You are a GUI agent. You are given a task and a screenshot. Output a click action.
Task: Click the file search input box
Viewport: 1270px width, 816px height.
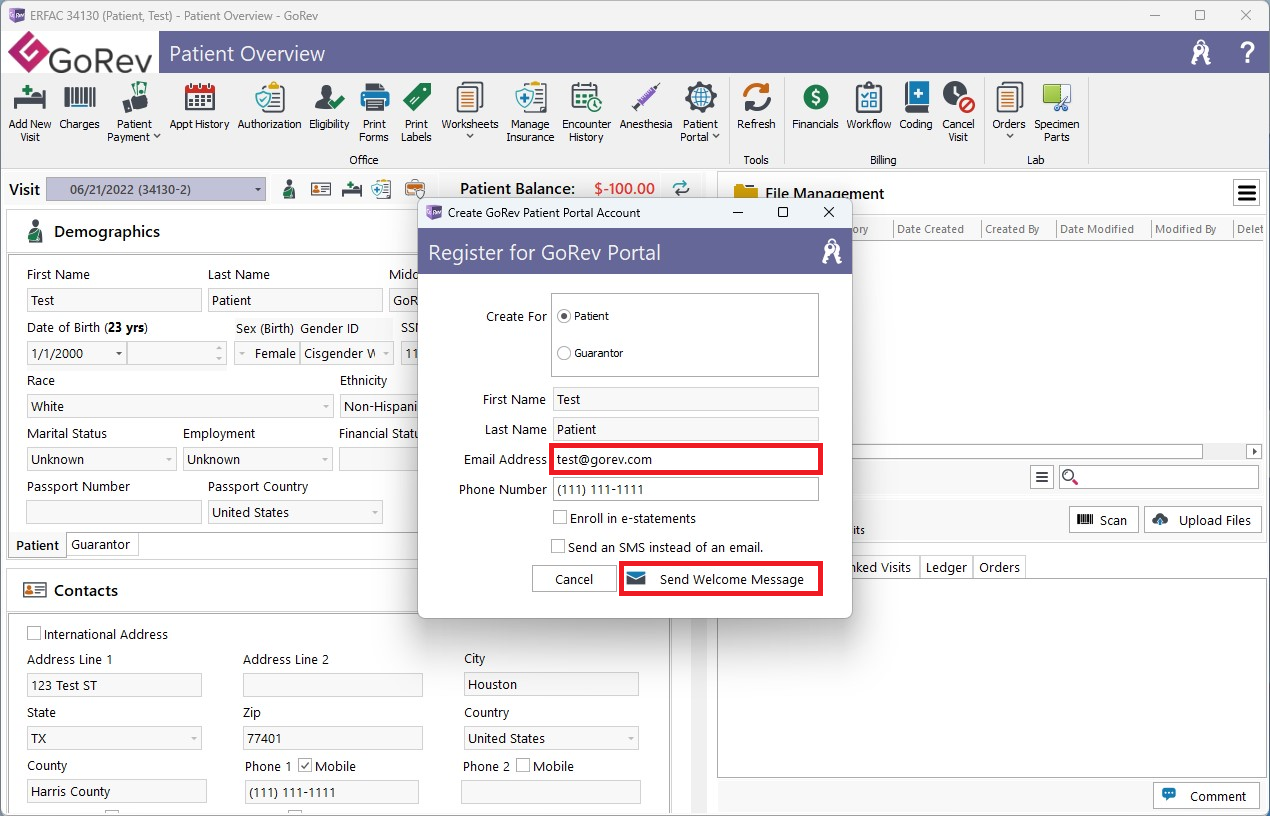coord(1160,478)
